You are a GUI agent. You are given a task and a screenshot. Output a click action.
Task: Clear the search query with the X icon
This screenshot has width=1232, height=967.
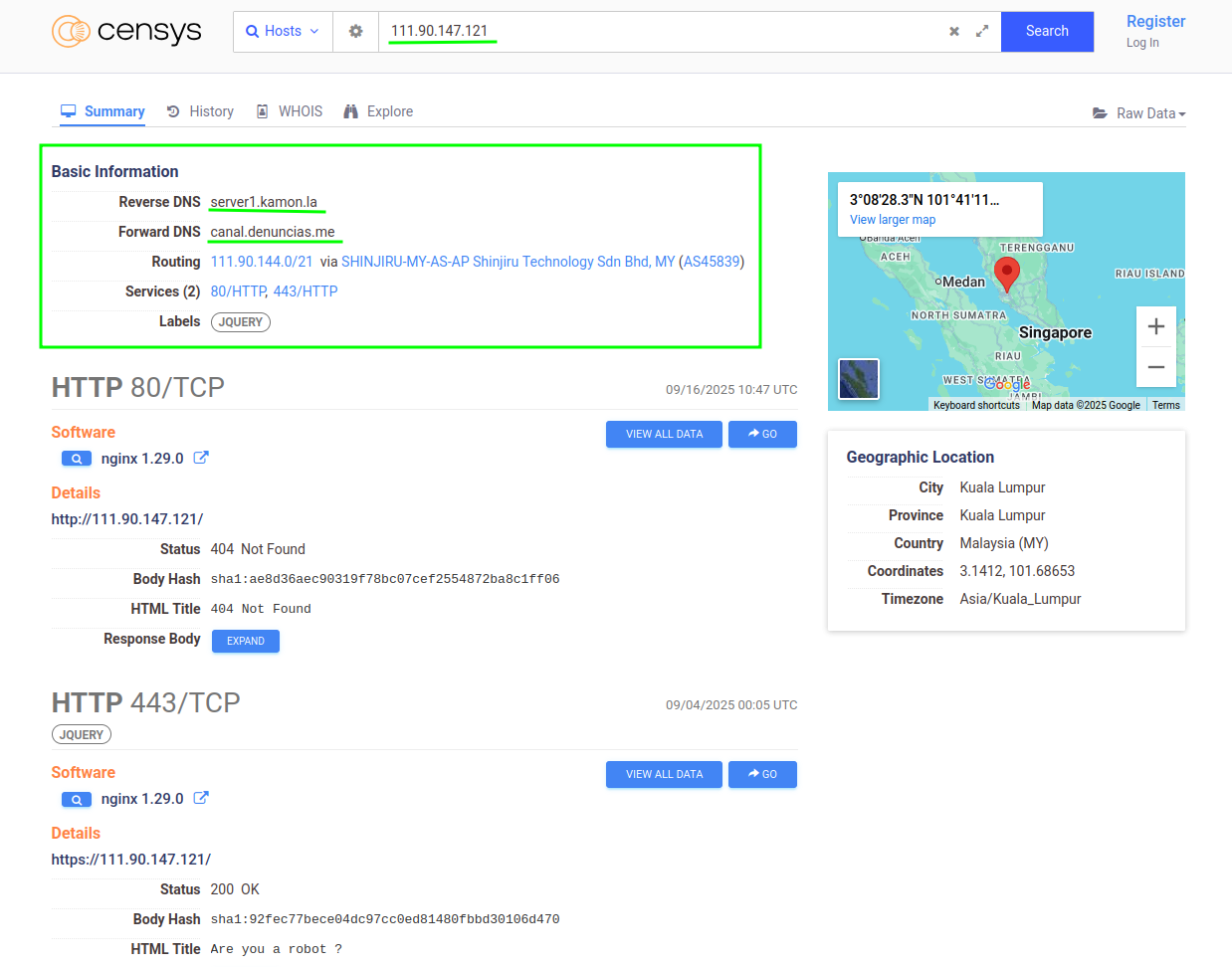tap(954, 32)
